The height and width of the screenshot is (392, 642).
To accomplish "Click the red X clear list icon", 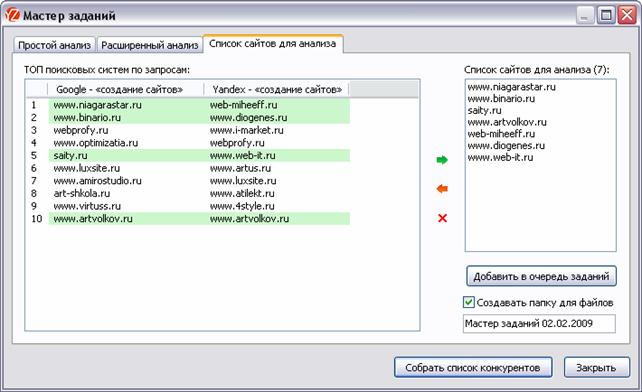I will click(442, 218).
